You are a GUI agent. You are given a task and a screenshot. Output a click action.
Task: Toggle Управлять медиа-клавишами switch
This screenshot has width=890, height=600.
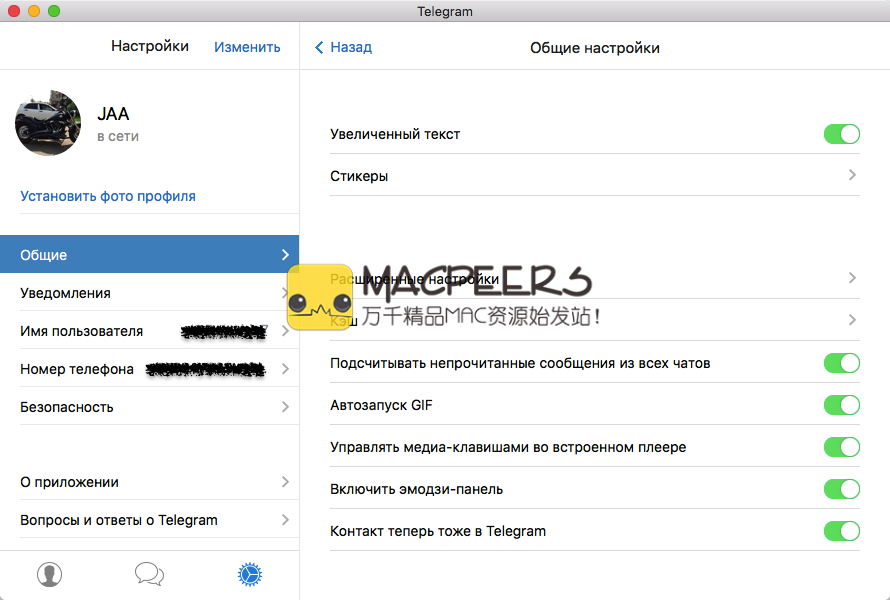(842, 447)
